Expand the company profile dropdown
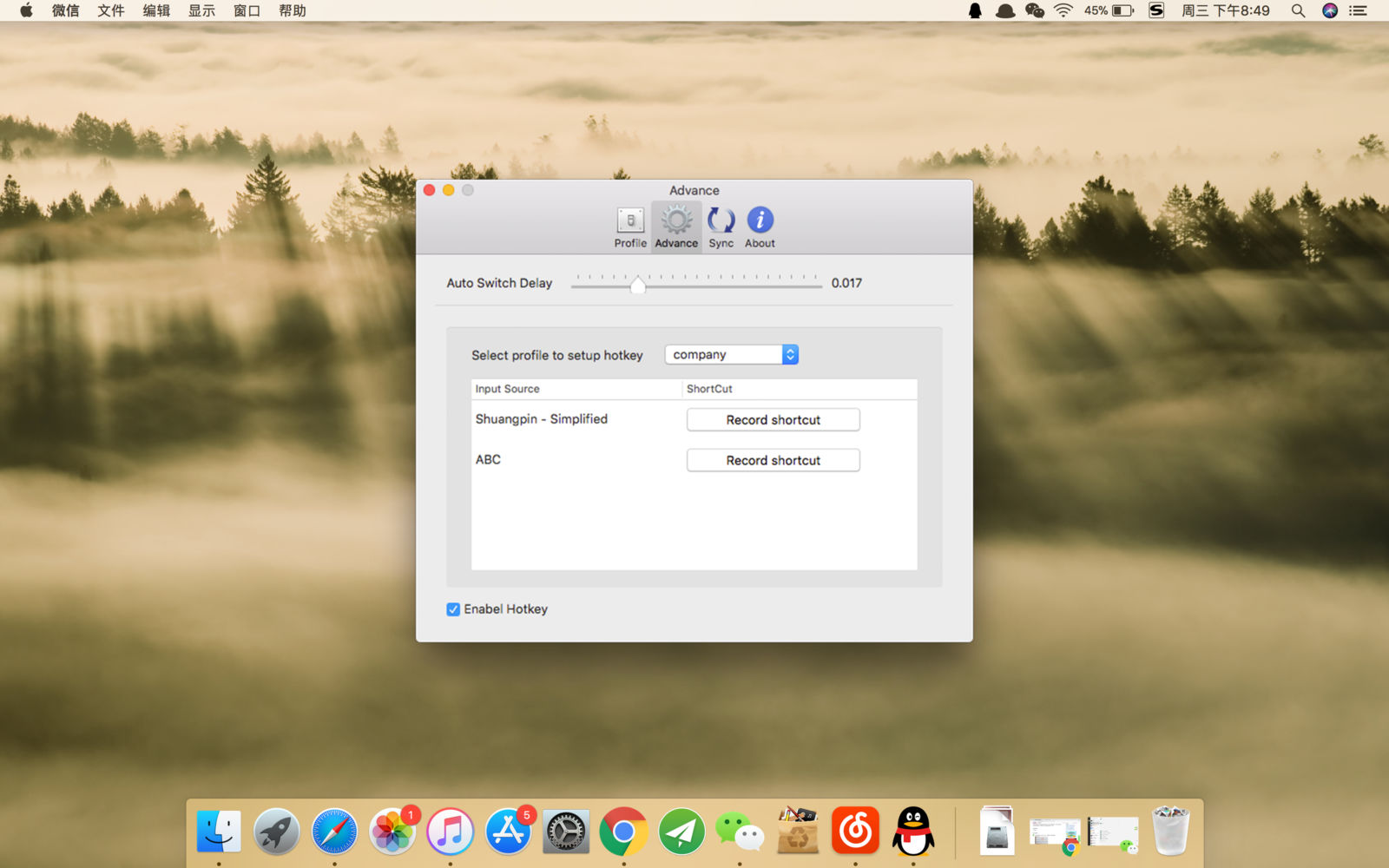 tap(732, 354)
